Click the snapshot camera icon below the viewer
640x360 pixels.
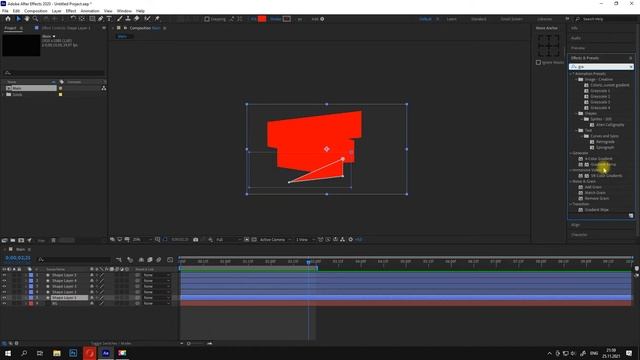(196, 240)
